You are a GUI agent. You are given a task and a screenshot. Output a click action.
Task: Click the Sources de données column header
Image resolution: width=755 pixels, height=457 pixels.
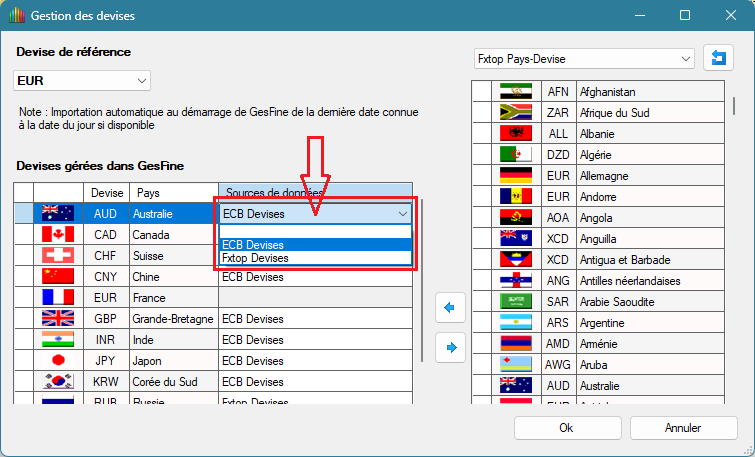(x=314, y=192)
